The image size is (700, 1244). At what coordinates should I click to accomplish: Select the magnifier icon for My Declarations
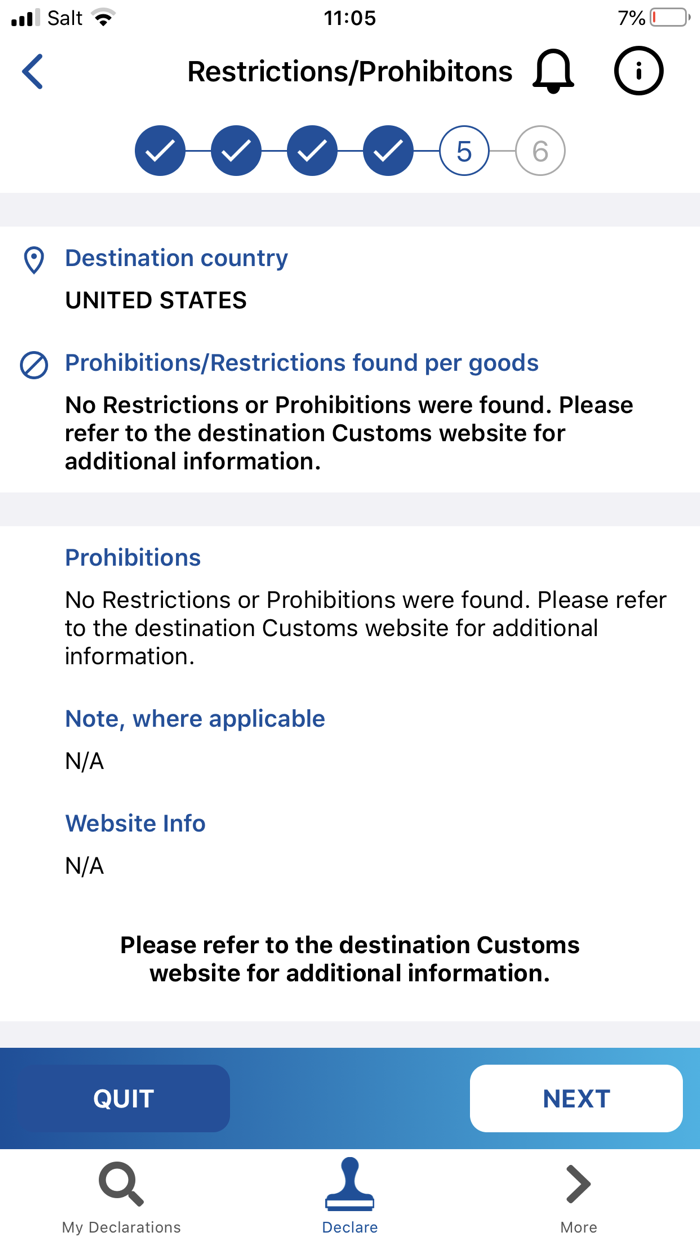[x=120, y=1183]
